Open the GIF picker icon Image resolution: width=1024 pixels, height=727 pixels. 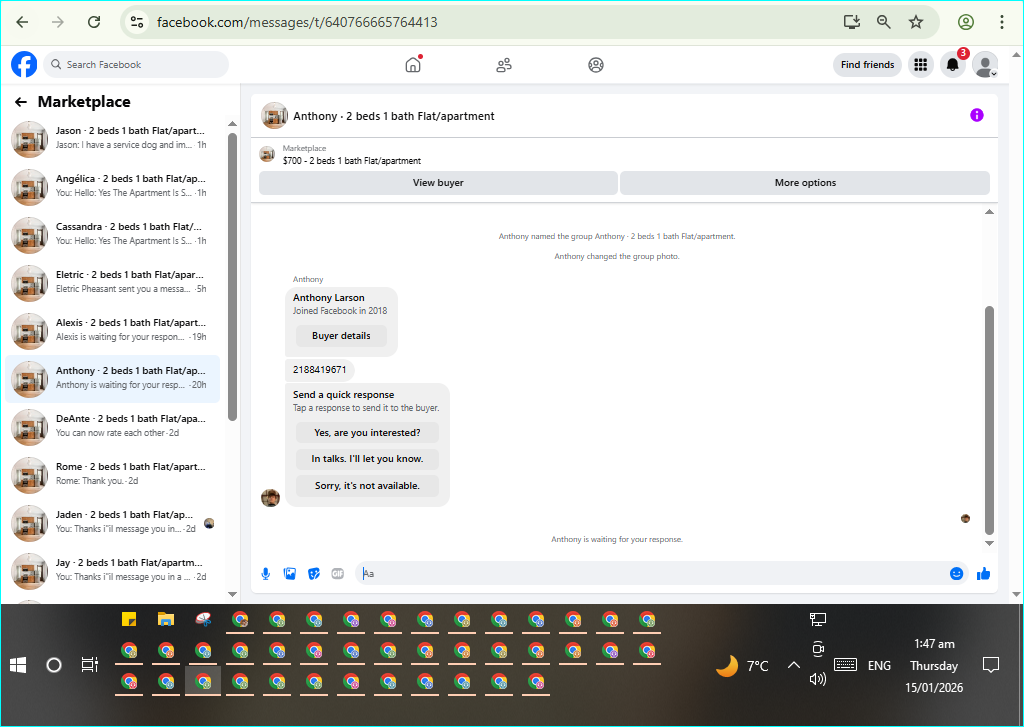click(x=338, y=574)
